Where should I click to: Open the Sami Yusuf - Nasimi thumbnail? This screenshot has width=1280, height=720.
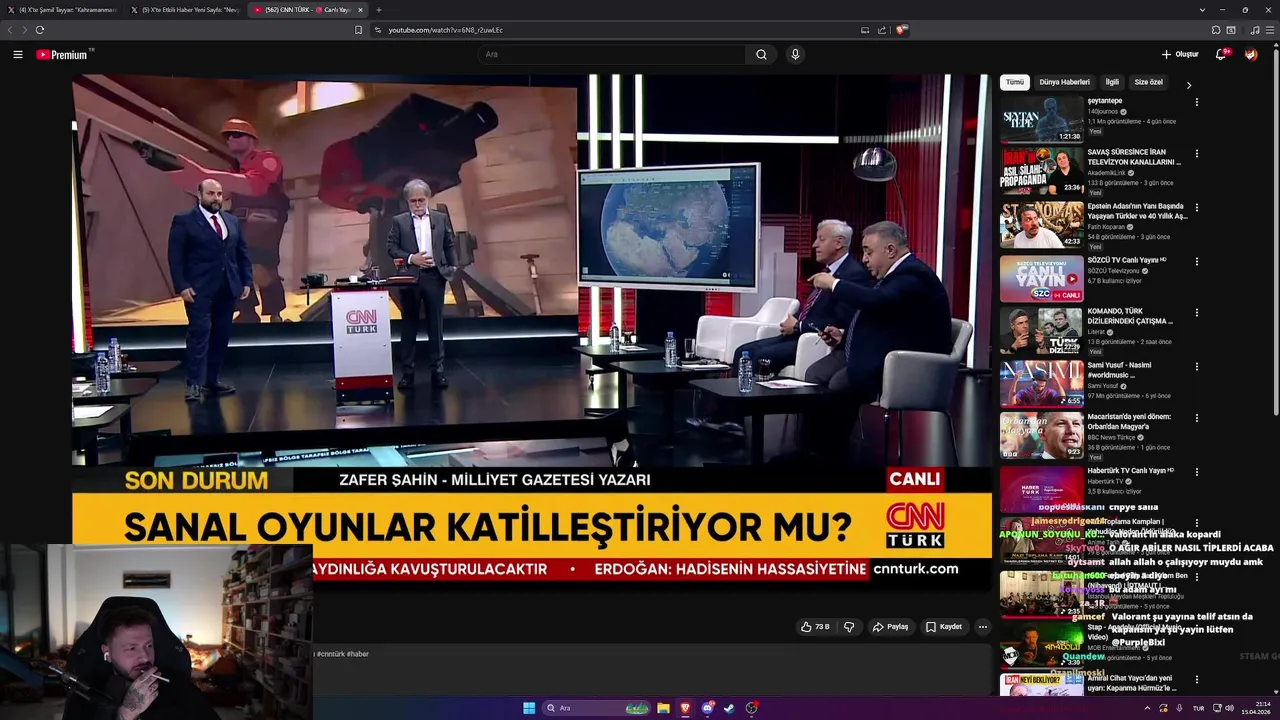point(1042,383)
